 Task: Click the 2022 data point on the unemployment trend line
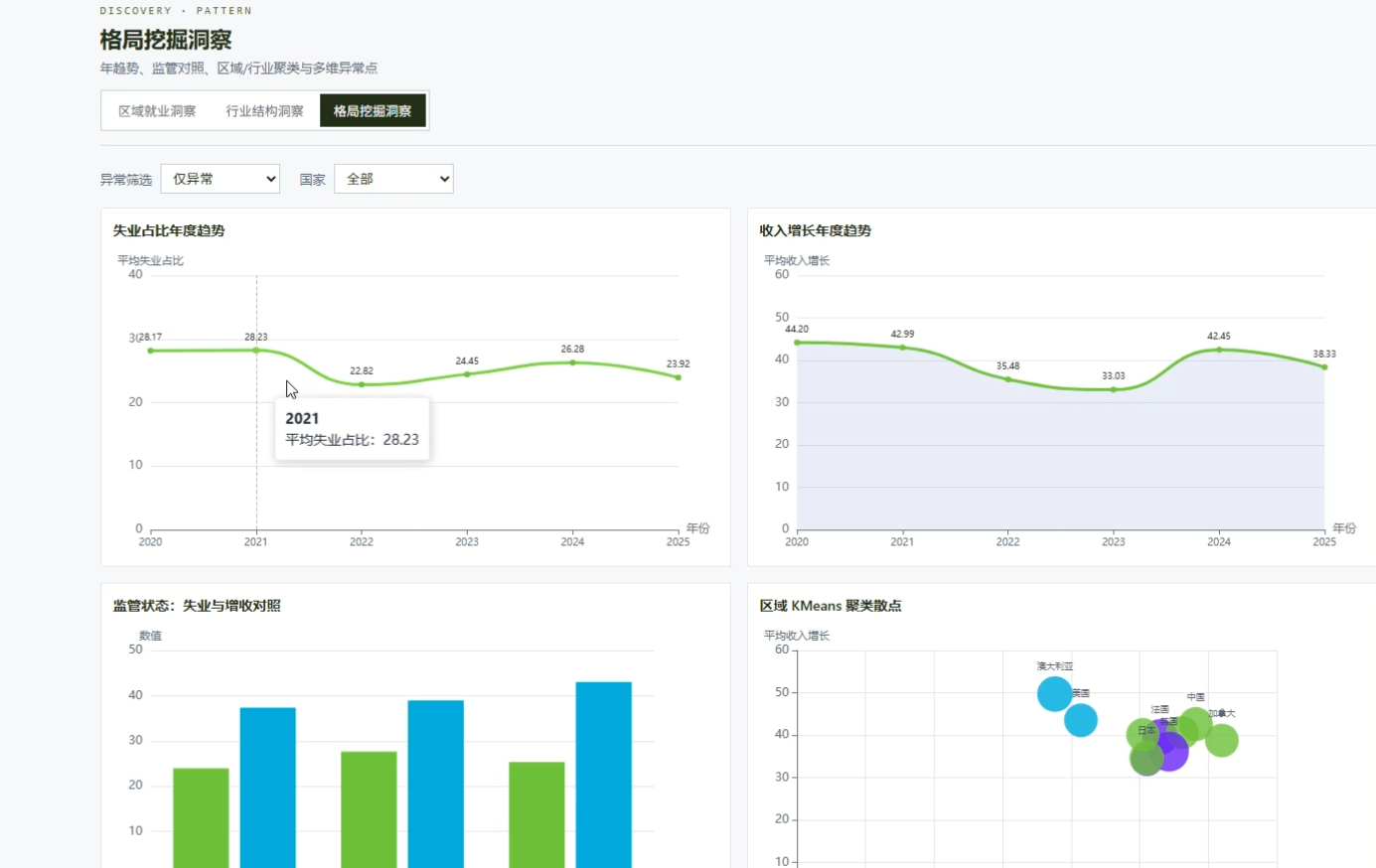click(x=362, y=384)
